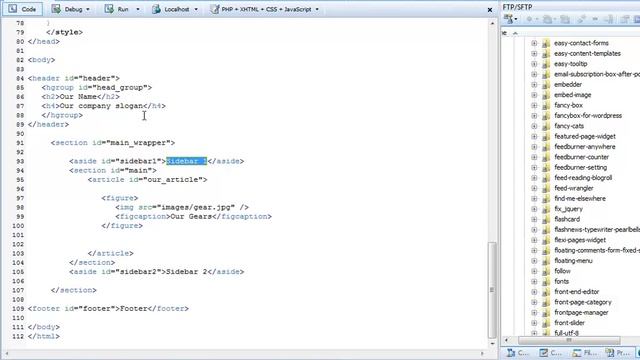Click the footer id line of code
This screenshot has height=360, width=640.
point(108,309)
